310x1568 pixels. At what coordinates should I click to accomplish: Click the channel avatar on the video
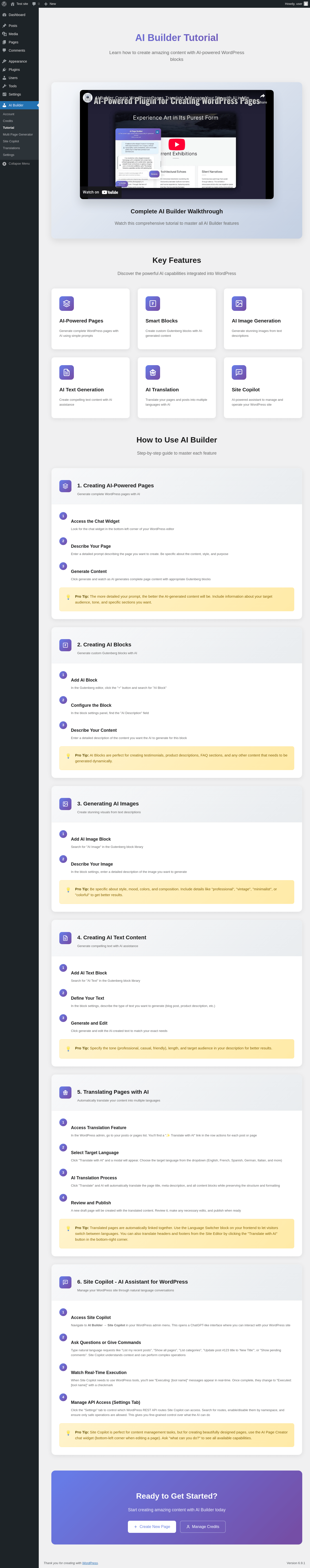[x=87, y=97]
